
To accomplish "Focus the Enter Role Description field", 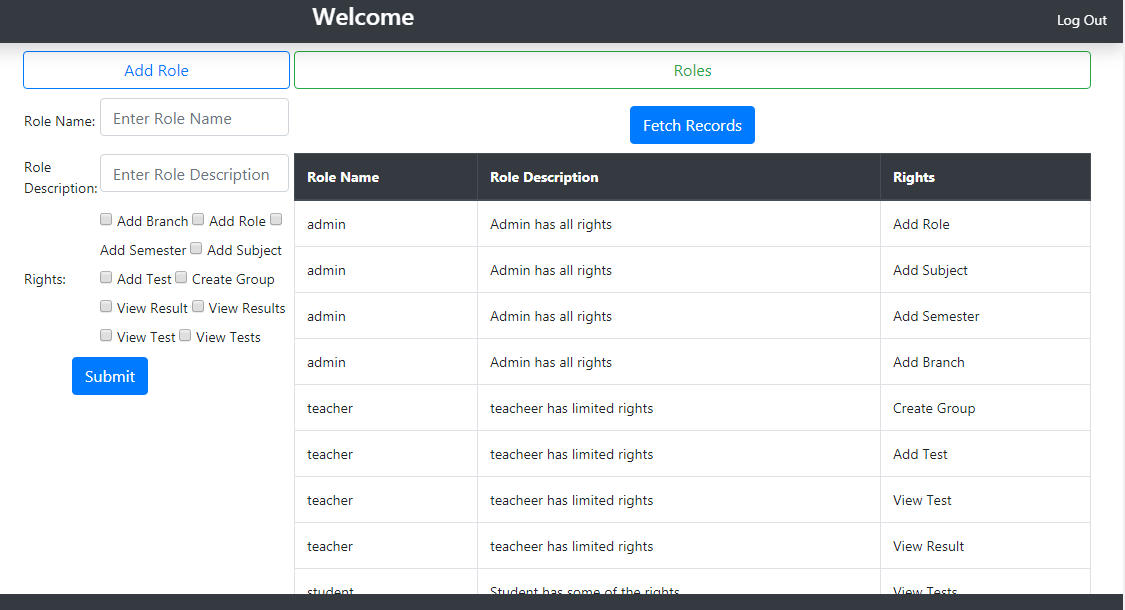I will click(194, 173).
